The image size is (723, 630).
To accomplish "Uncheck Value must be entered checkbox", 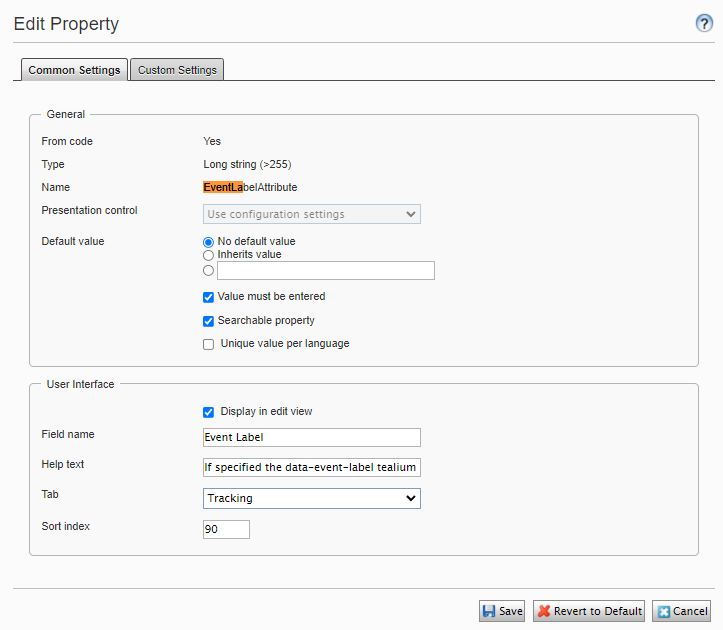I will click(209, 297).
